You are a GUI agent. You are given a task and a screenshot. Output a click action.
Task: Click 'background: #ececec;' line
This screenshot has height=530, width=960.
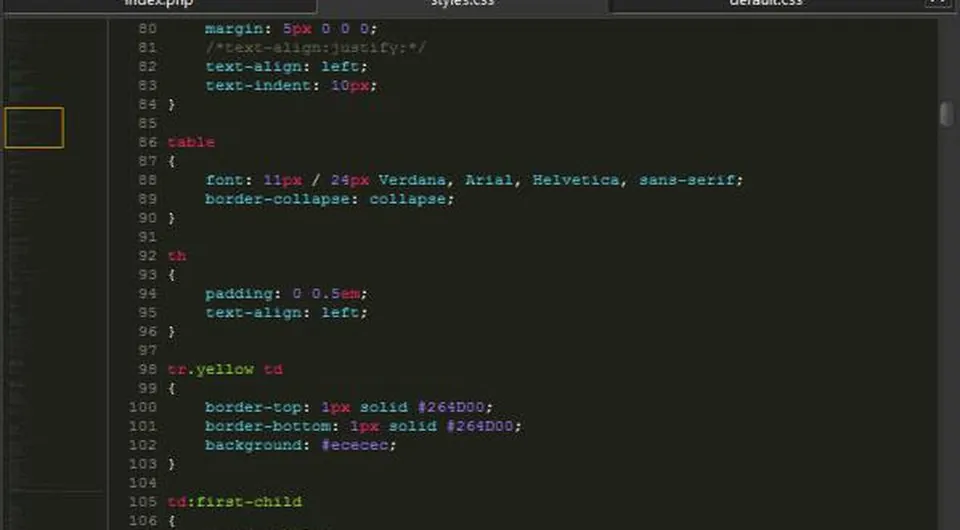(x=301, y=446)
